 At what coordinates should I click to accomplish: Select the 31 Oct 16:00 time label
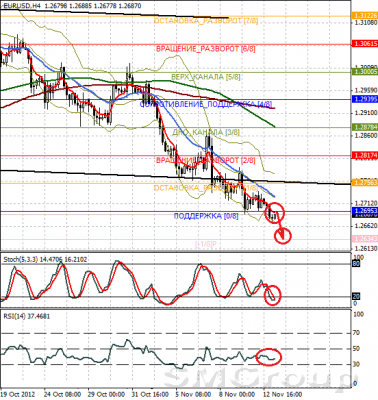150,394
